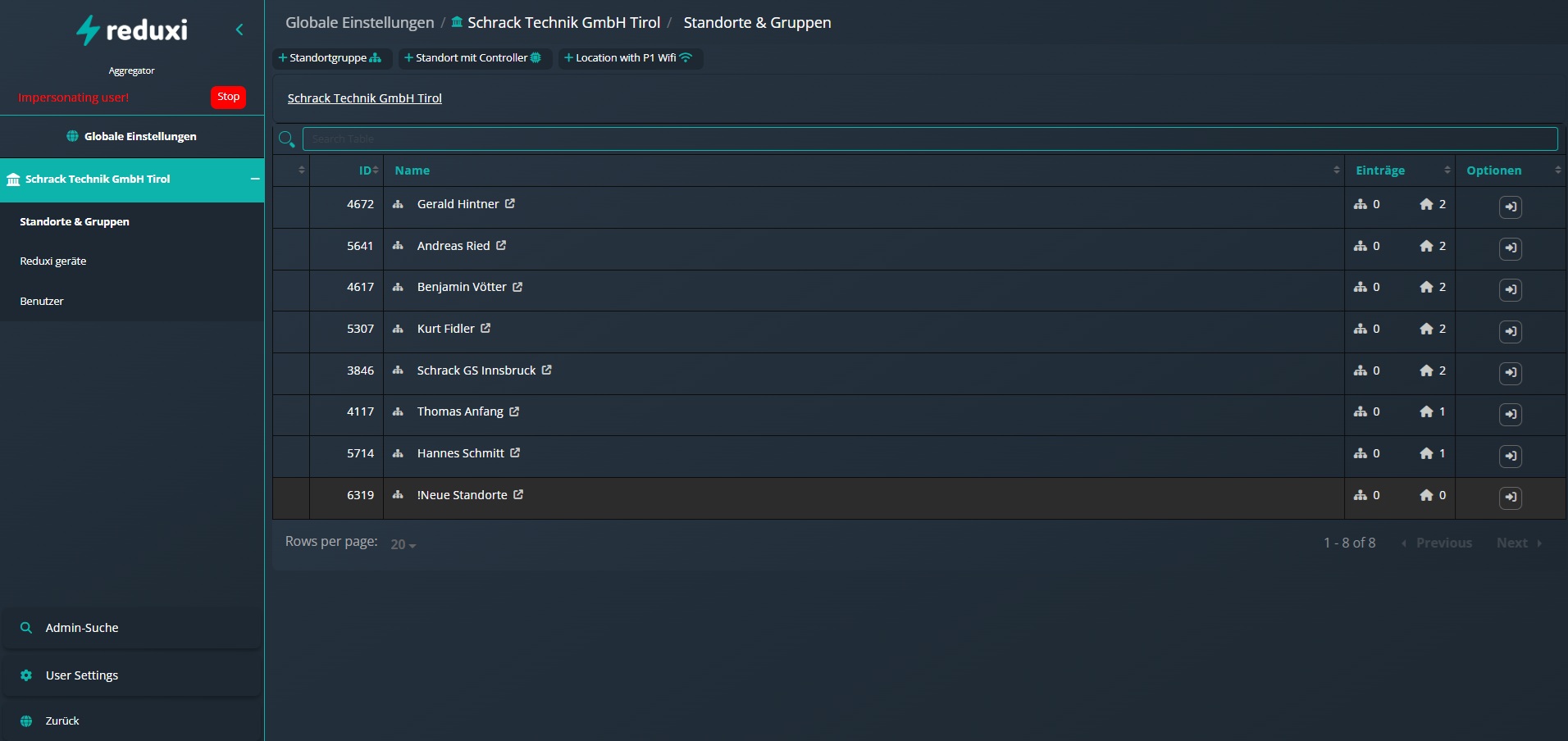Sort table by ID column
1568x741 pixels.
pyautogui.click(x=346, y=170)
